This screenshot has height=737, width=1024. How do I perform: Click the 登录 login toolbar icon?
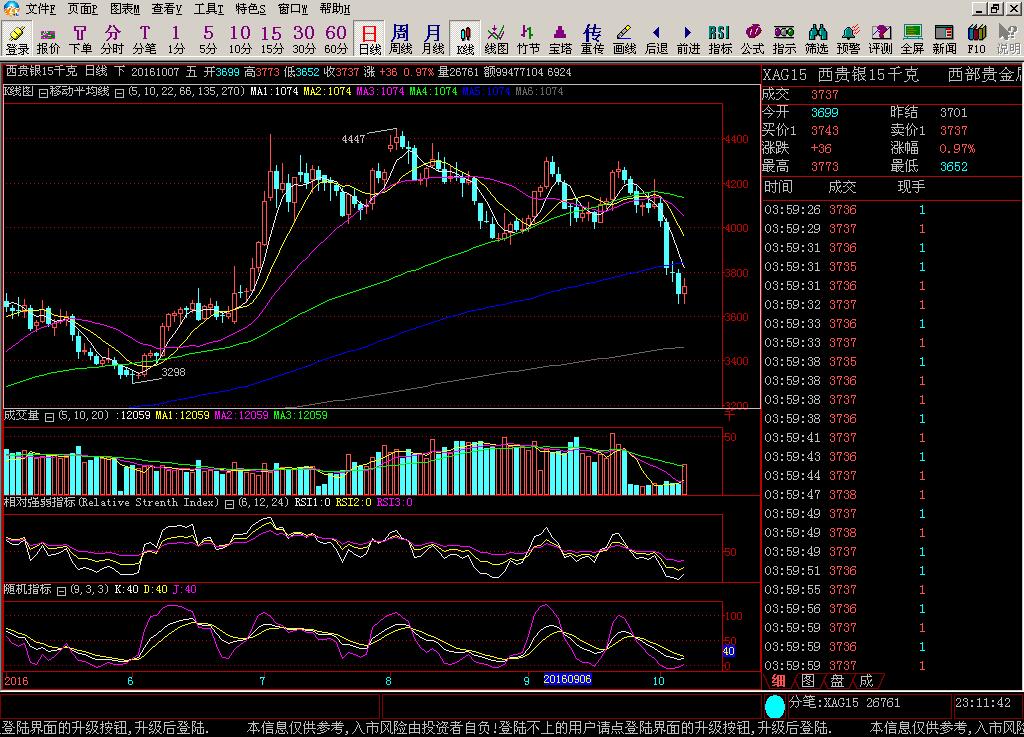tap(18, 39)
